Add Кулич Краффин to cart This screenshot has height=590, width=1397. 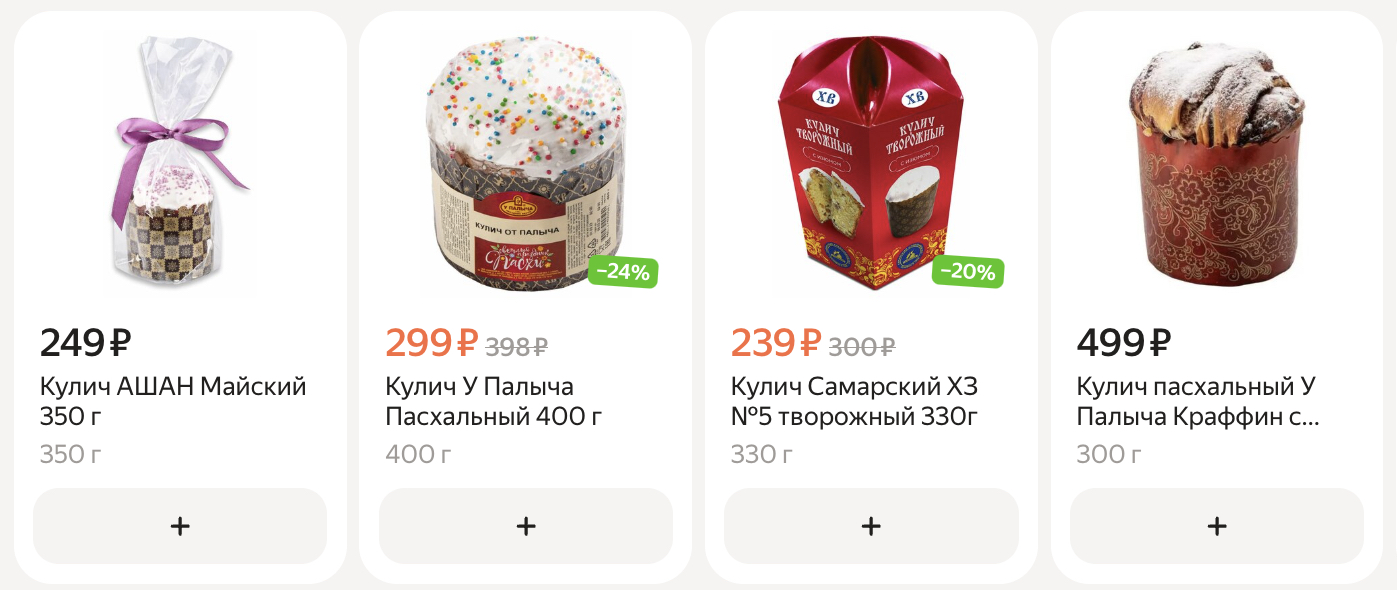click(x=1217, y=526)
